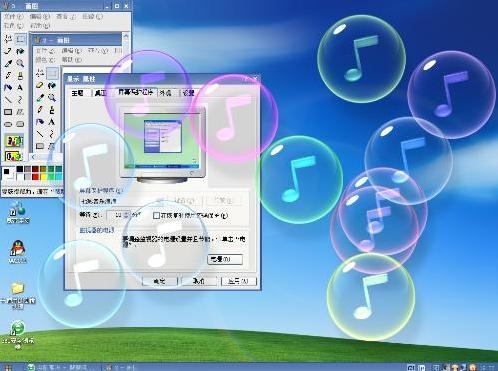Select the Free-Form Select tool in Paint
The width and height of the screenshot is (498, 371).
(x=8, y=39)
